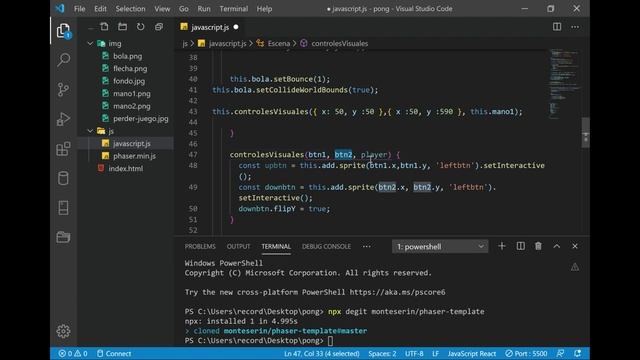Open the Extensions view
The image size is (640, 360).
point(63,149)
